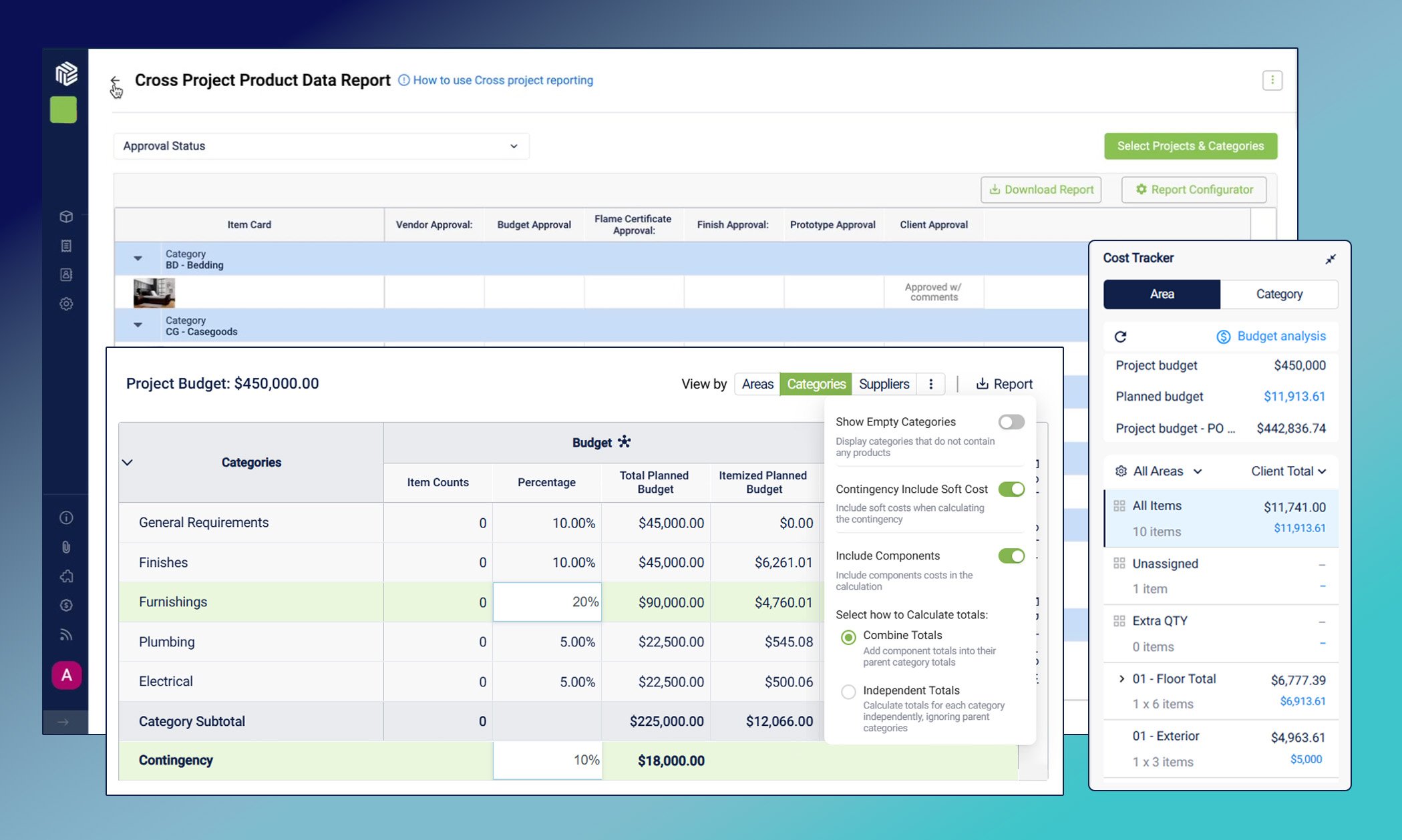Open the dollar-sign icon in left sidebar
The image size is (1402, 840).
point(66,605)
